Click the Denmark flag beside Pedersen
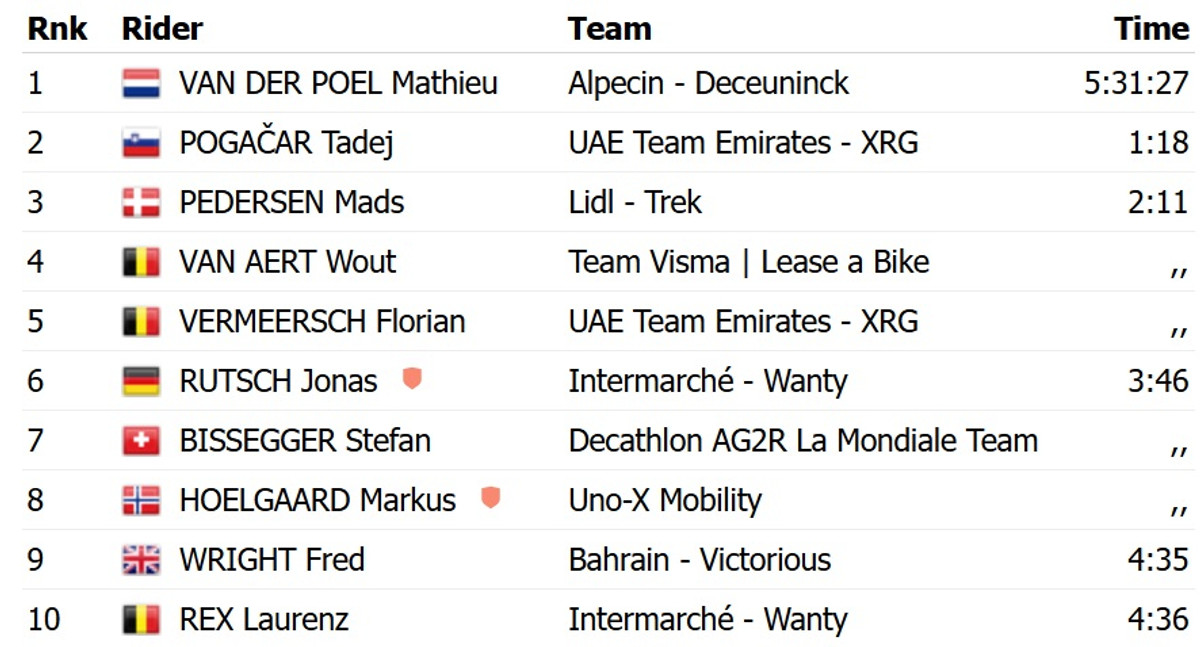This screenshot has width=1200, height=647. (x=141, y=203)
